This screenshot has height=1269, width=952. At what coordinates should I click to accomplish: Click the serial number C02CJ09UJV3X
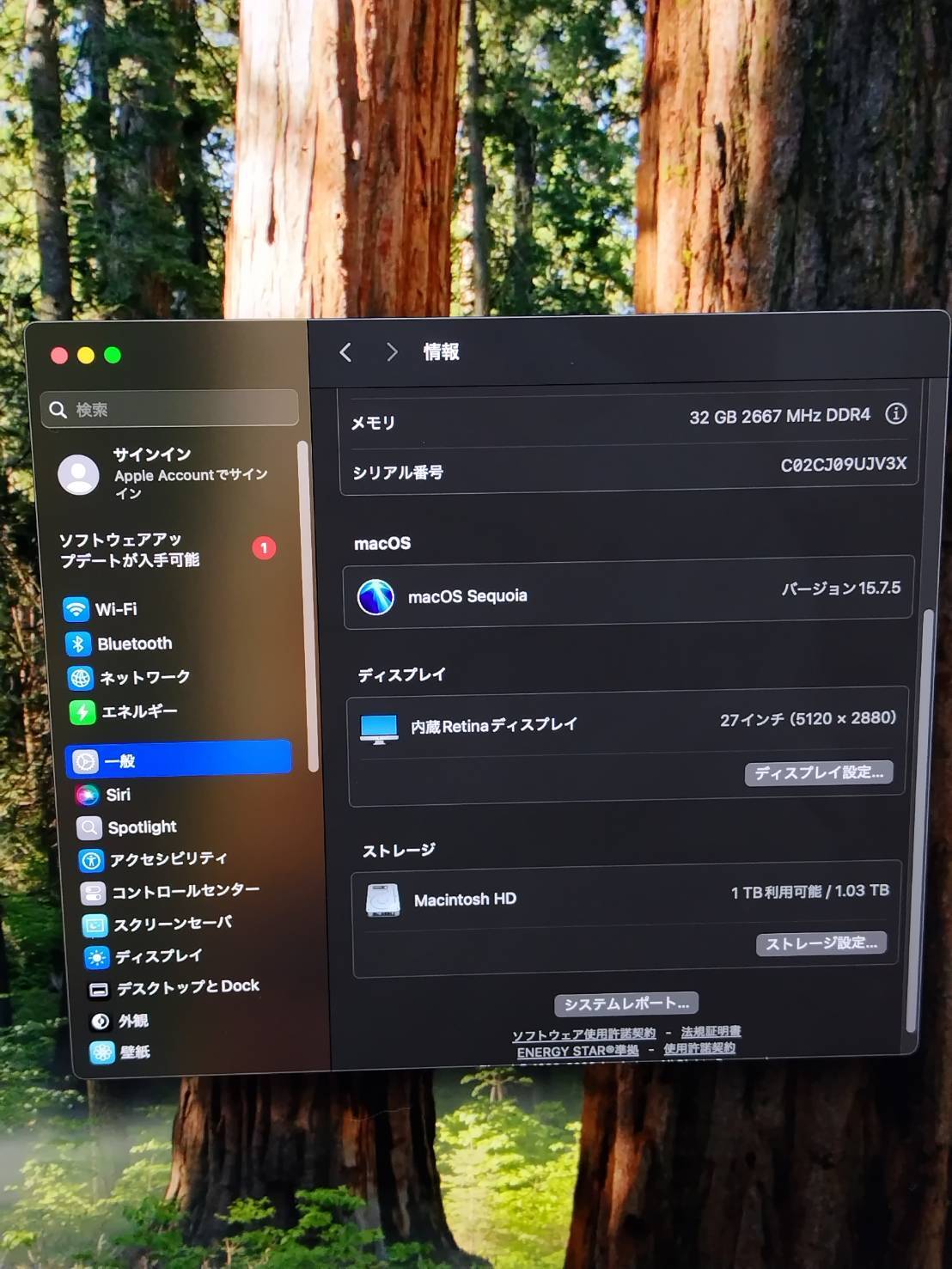click(844, 465)
